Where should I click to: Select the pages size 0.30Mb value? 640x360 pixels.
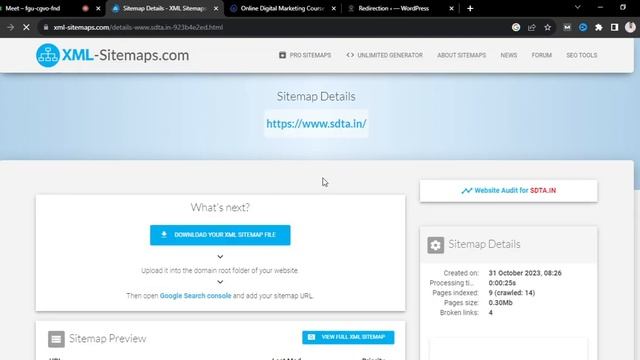(500, 302)
